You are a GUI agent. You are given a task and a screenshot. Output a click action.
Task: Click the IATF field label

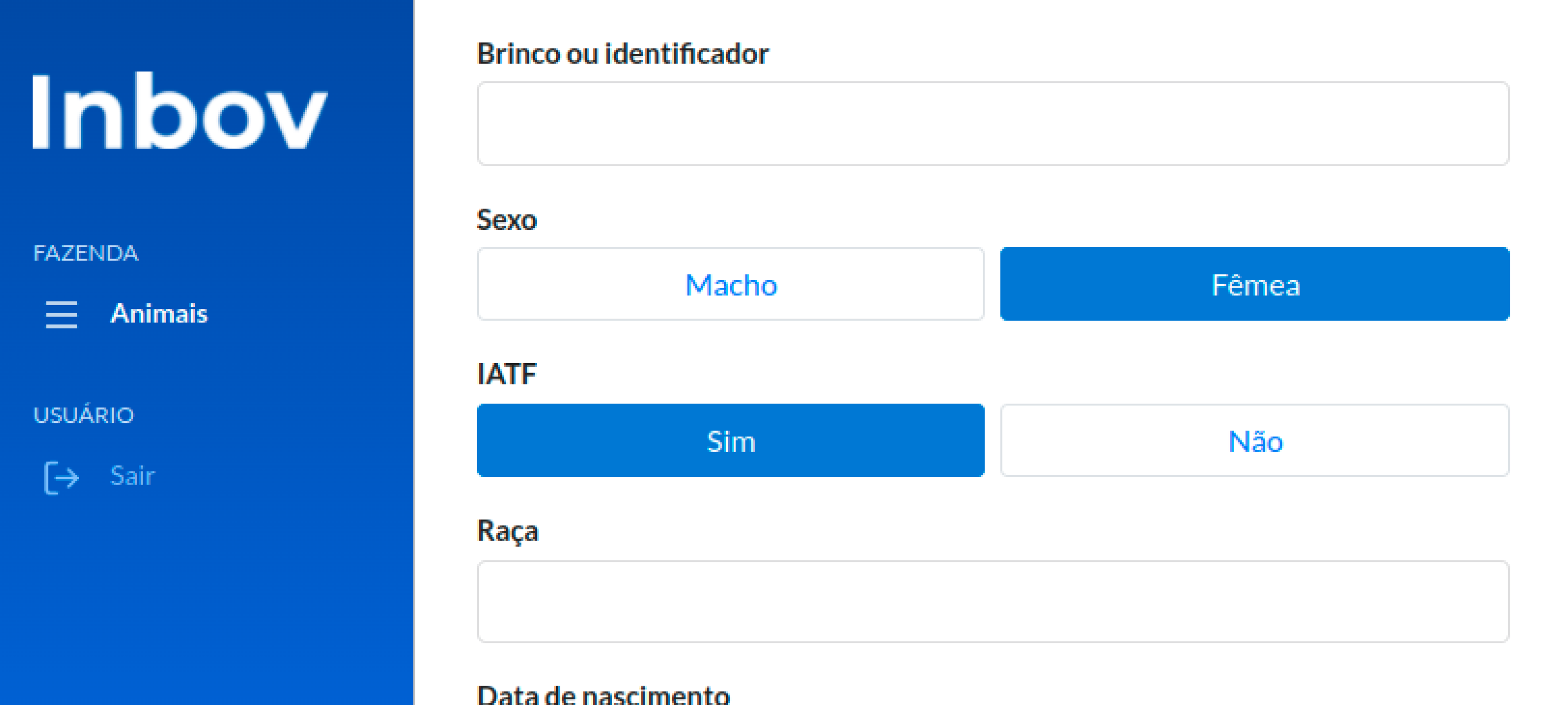click(x=507, y=374)
